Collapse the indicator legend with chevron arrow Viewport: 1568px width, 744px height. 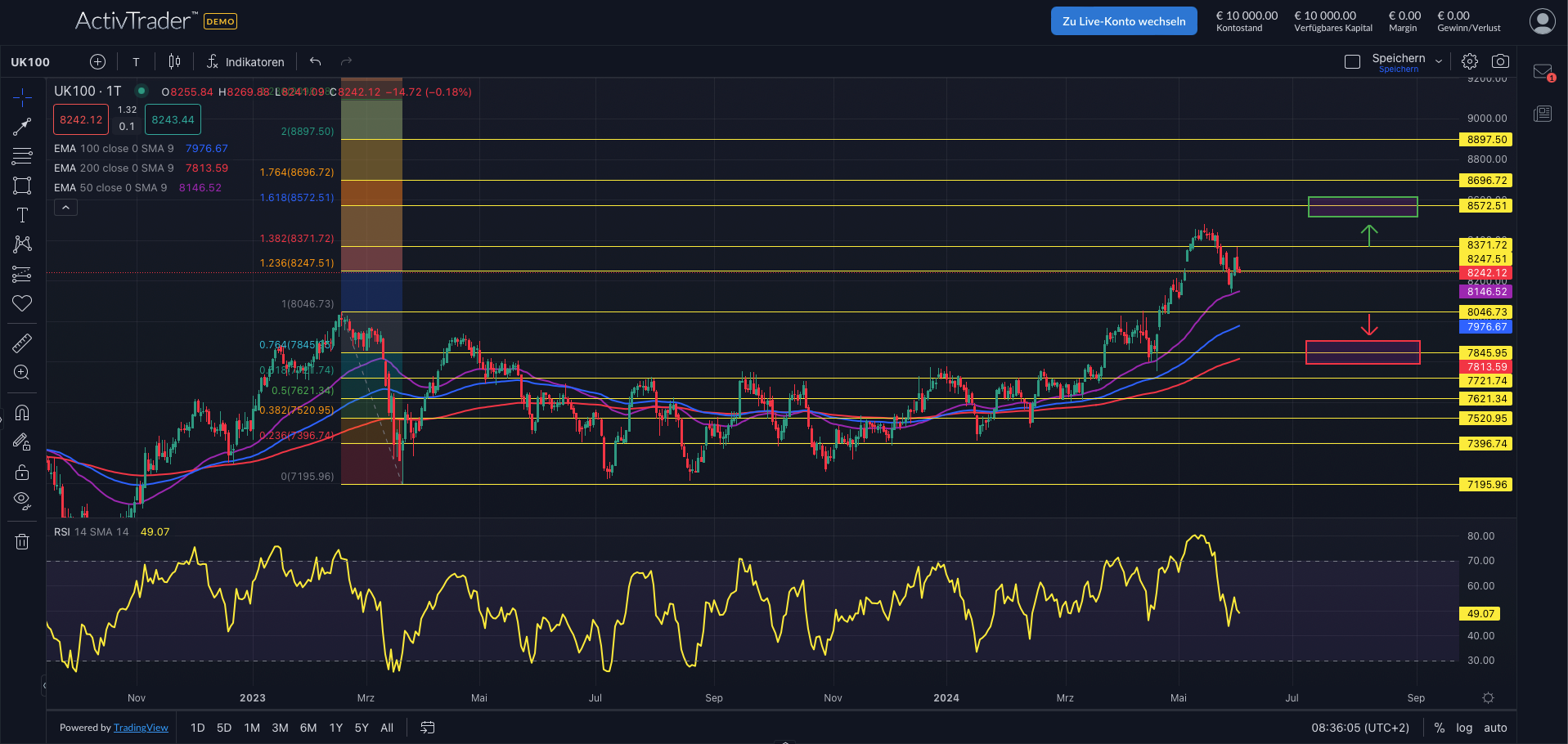65,207
